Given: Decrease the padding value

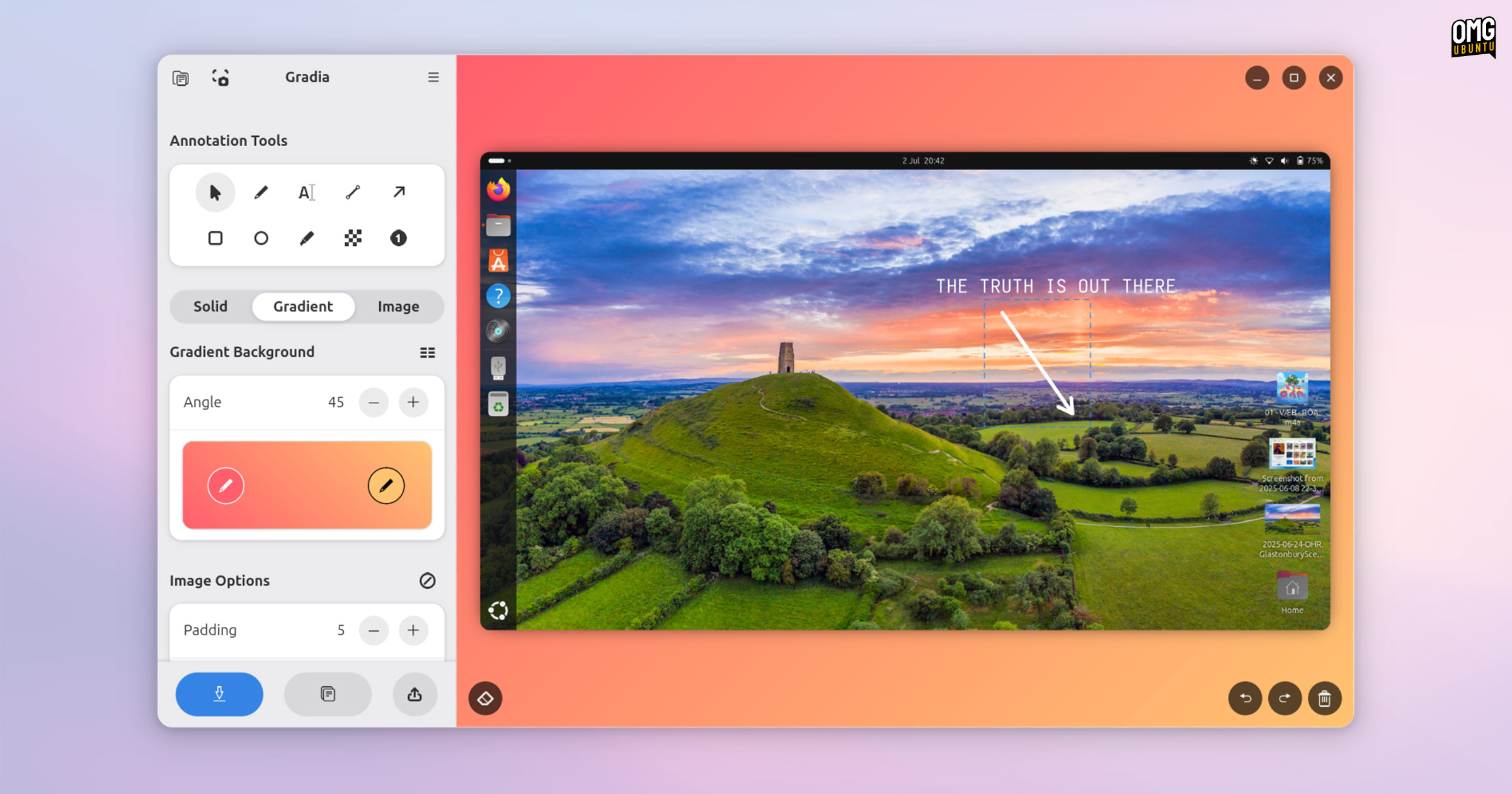Looking at the screenshot, I should click(x=374, y=630).
